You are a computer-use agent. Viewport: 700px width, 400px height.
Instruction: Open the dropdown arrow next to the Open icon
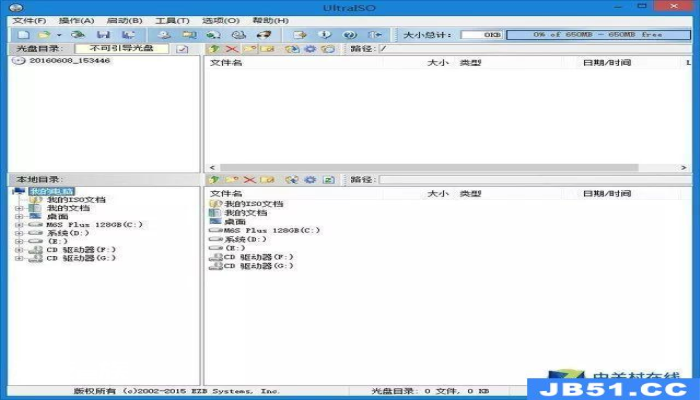pyautogui.click(x=59, y=35)
